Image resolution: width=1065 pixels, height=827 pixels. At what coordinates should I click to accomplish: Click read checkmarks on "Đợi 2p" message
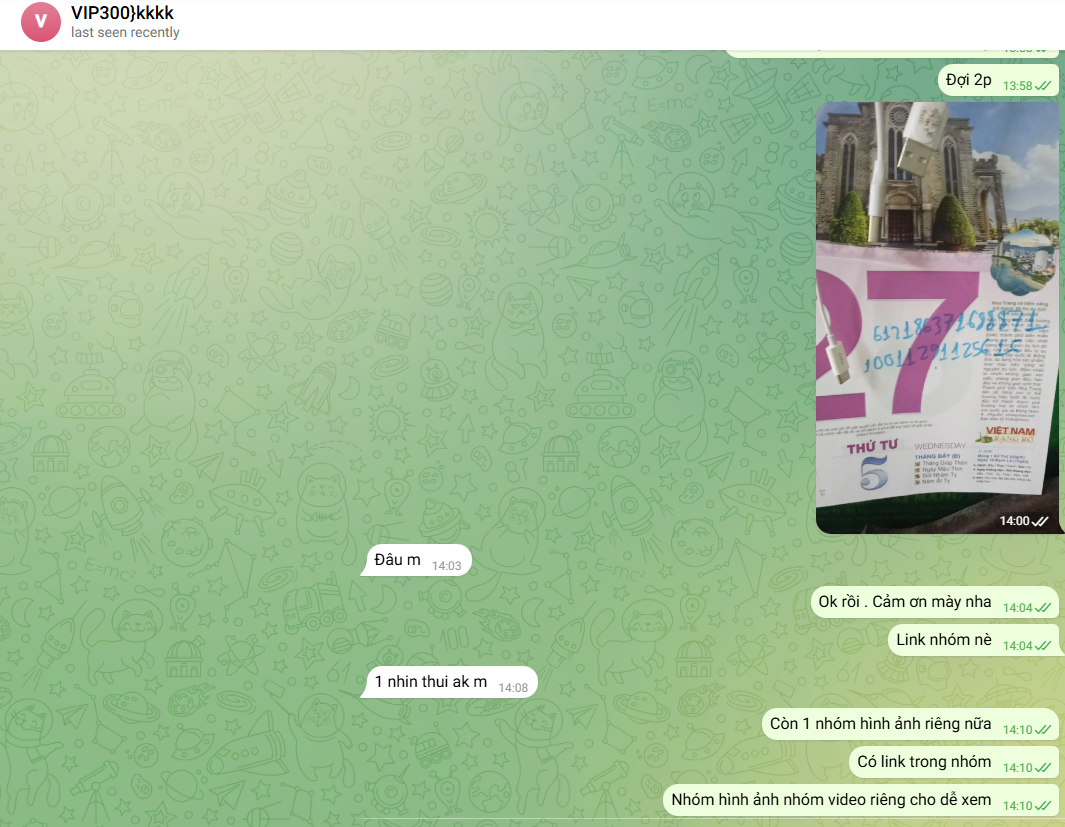click(1043, 86)
